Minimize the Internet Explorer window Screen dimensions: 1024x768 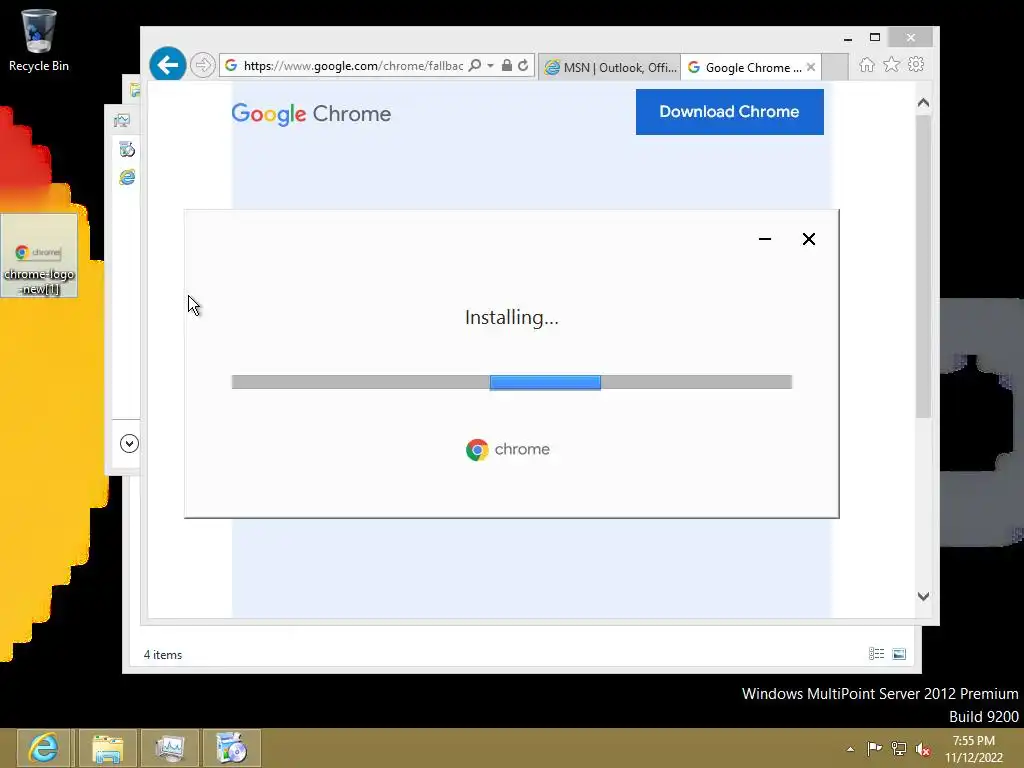coord(848,39)
